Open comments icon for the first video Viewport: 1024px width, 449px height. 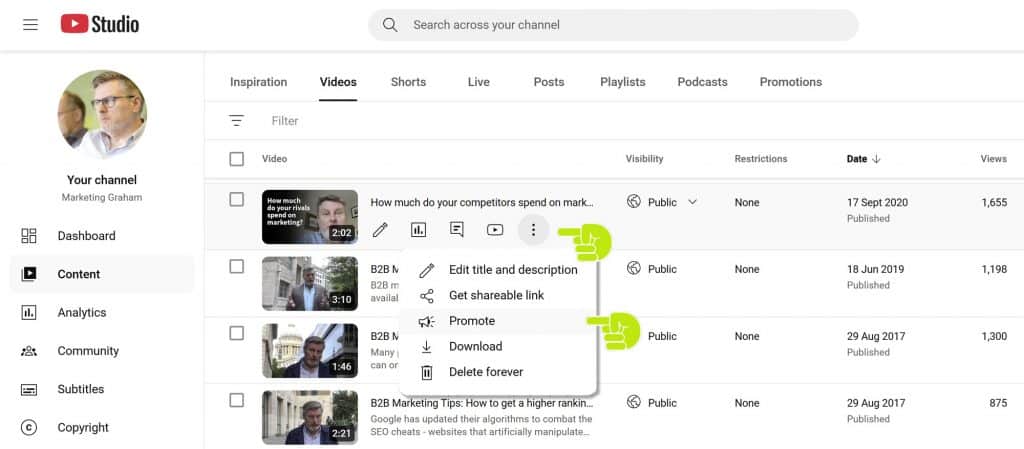(457, 230)
